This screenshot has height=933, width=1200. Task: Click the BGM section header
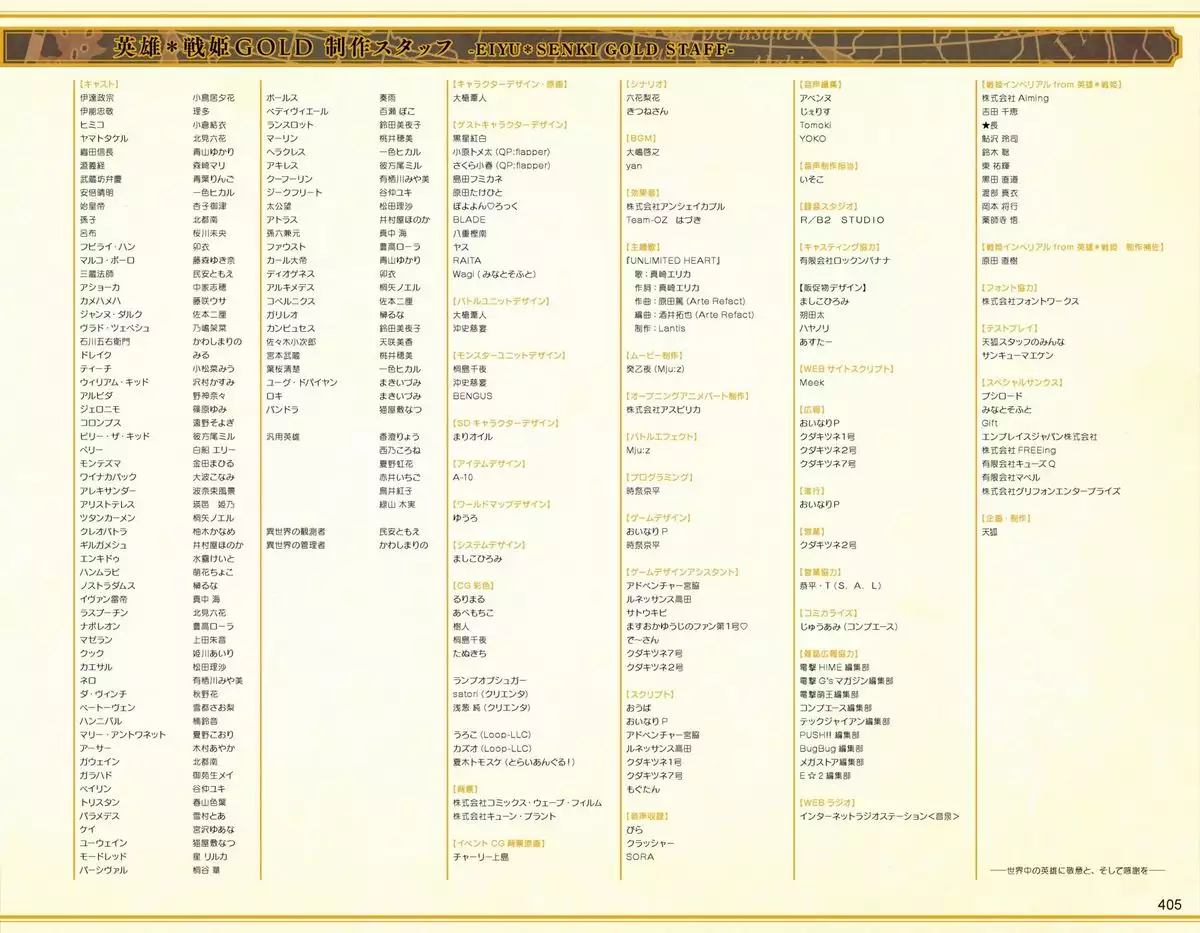640,139
